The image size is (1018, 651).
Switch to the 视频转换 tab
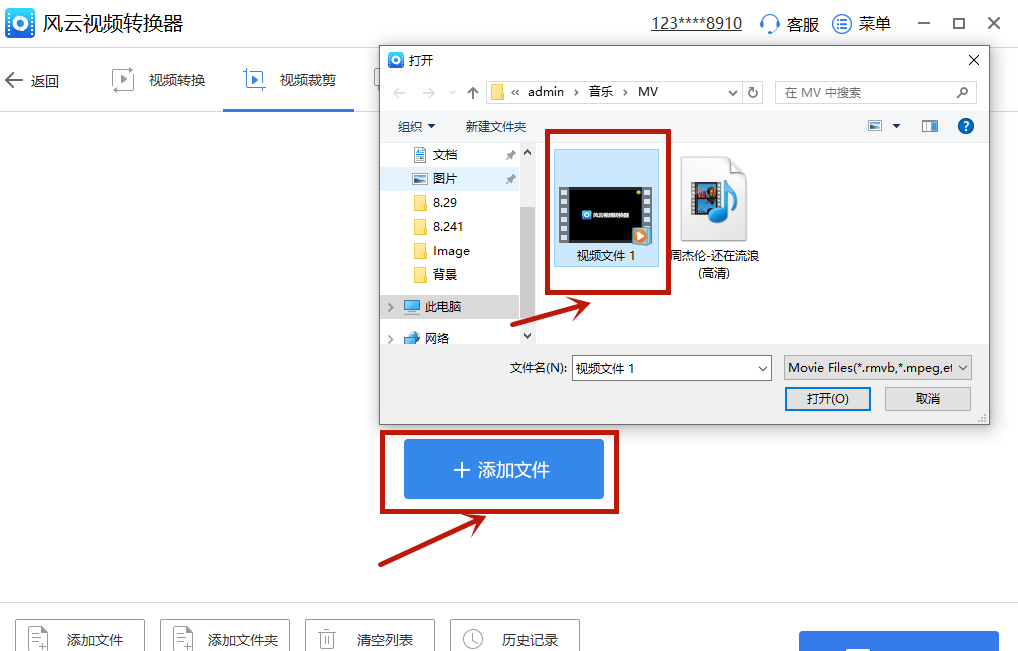coord(158,80)
